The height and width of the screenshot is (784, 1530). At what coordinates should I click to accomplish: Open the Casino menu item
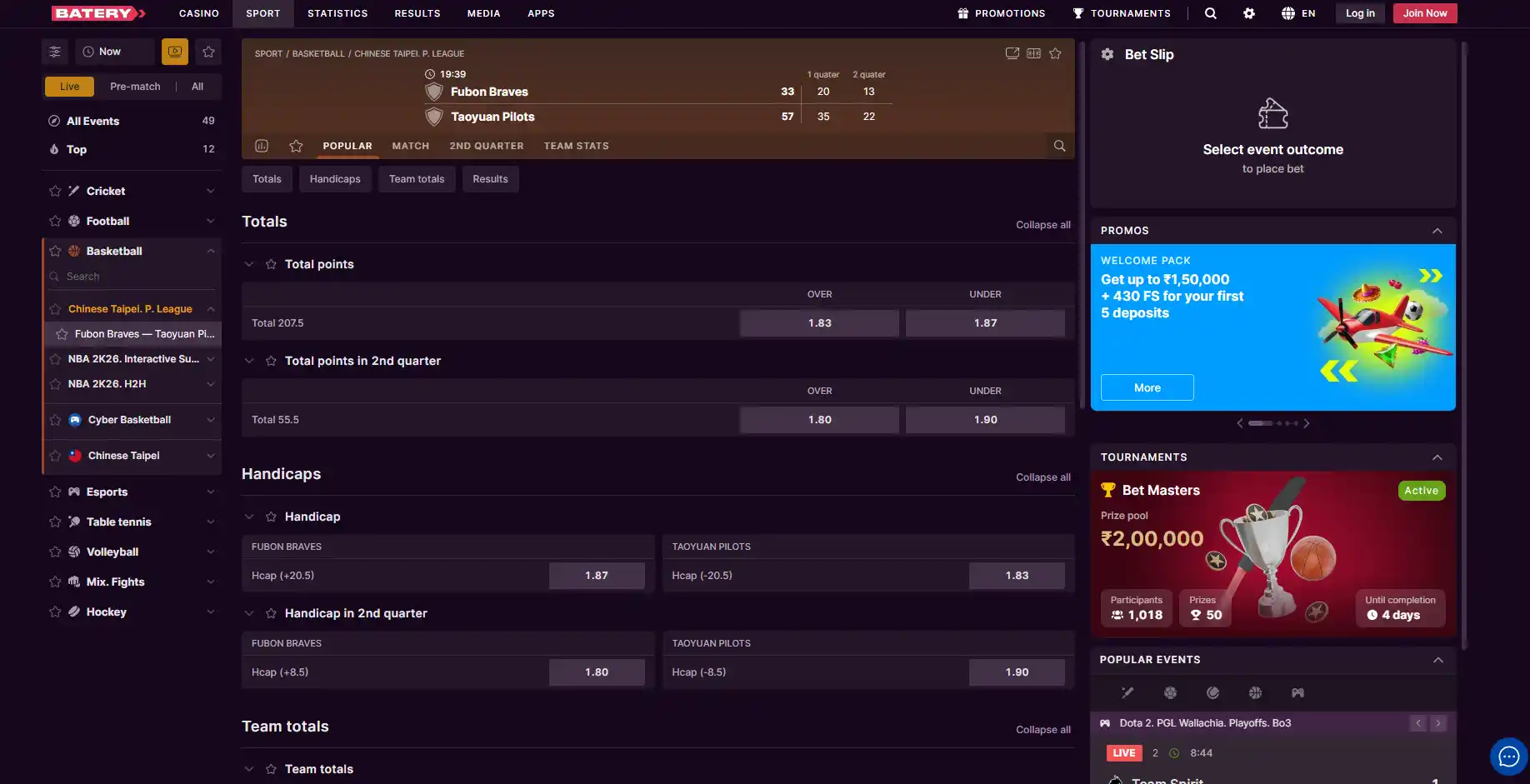199,13
